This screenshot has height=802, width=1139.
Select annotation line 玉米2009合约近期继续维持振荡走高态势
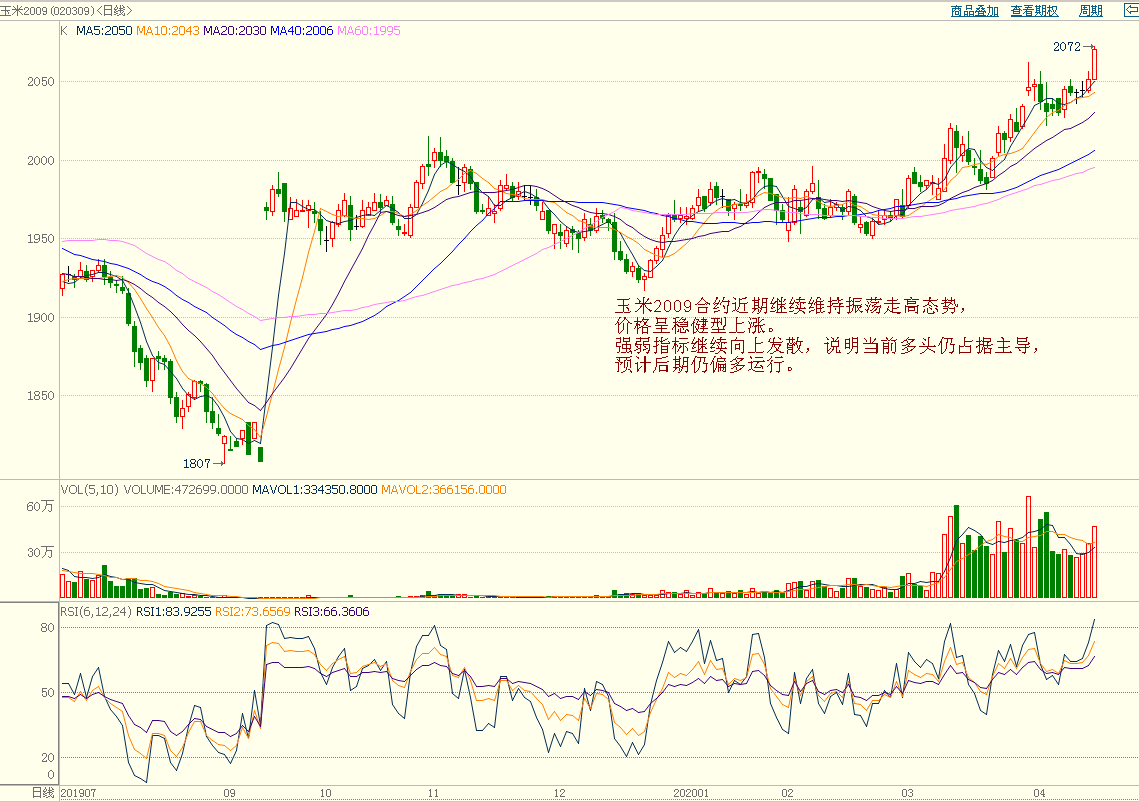[x=793, y=306]
